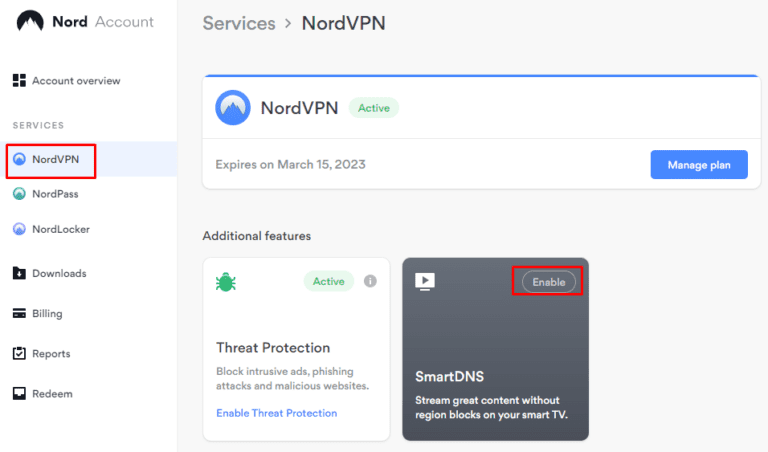
Task: Click the Nord Account mountain logo
Action: [30, 22]
